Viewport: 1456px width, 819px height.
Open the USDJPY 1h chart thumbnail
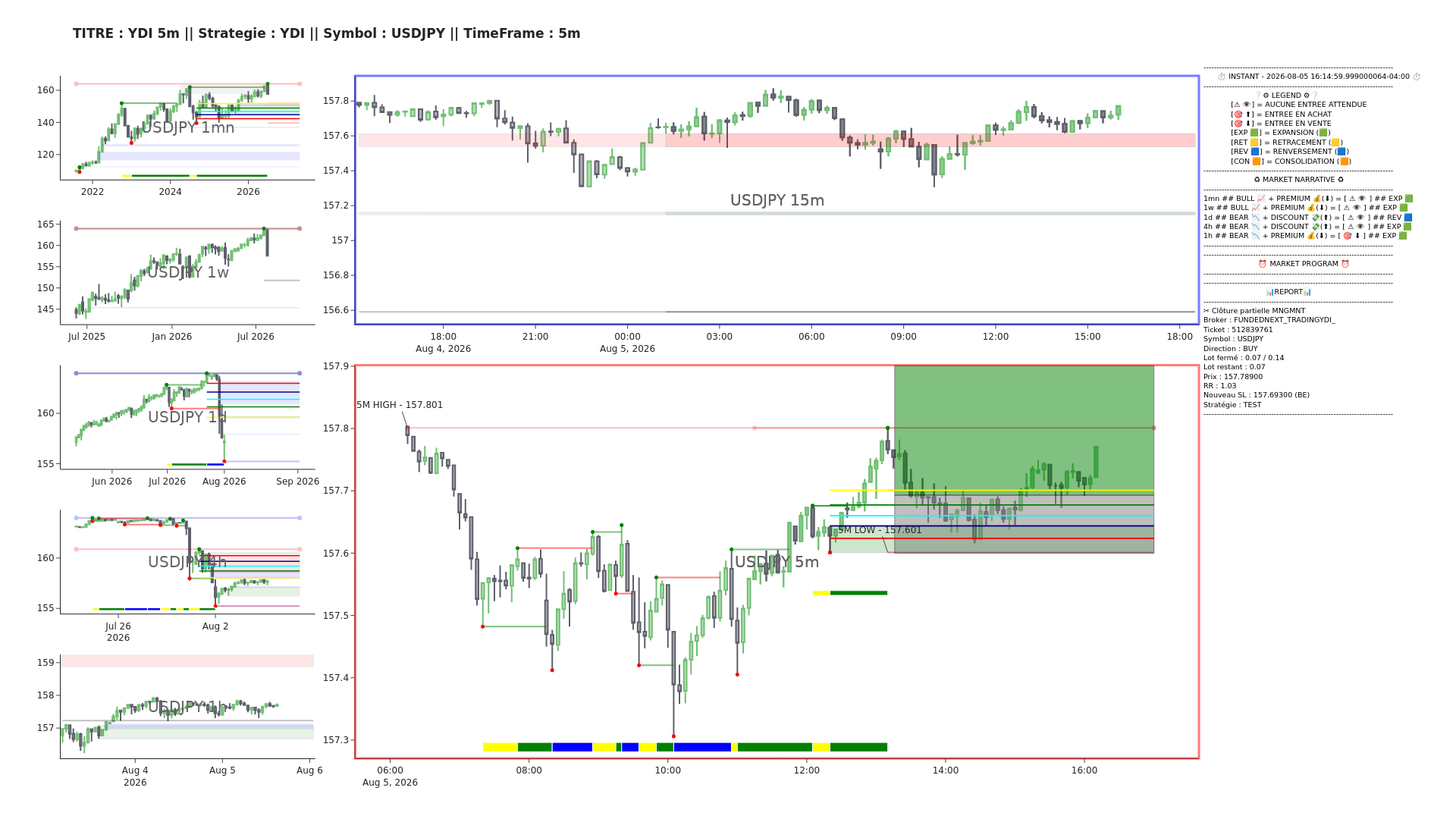pos(187,707)
